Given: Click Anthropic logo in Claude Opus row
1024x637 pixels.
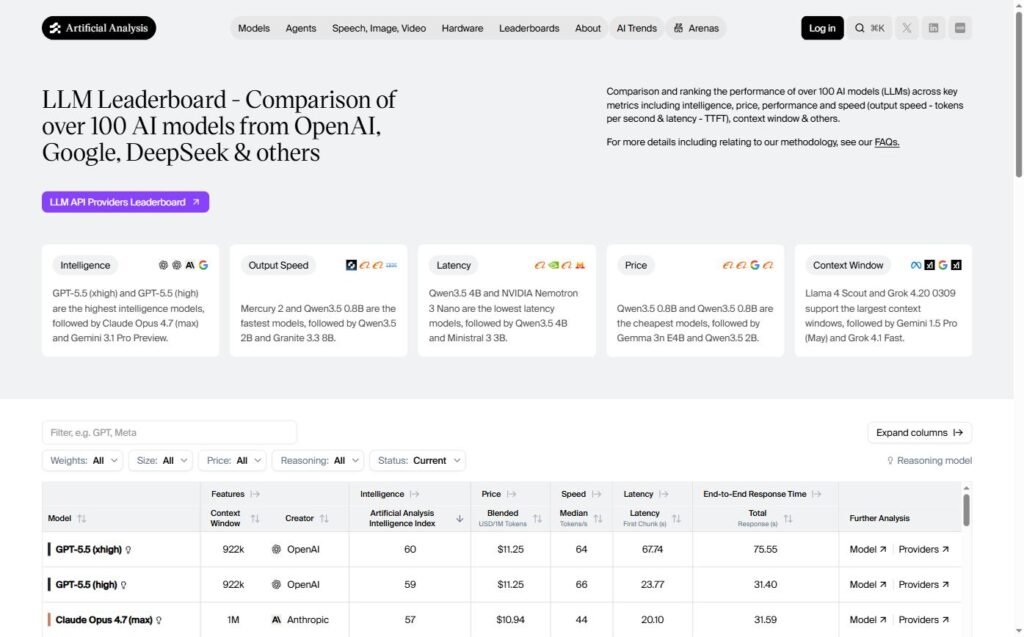Looking at the screenshot, I should pyautogui.click(x=276, y=620).
